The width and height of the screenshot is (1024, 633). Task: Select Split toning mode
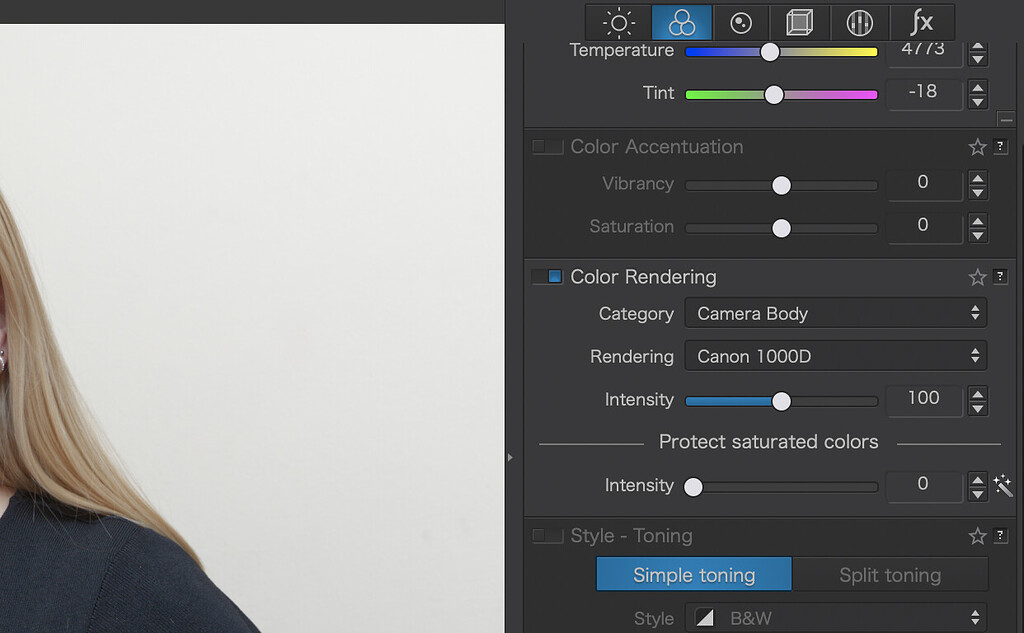889,574
